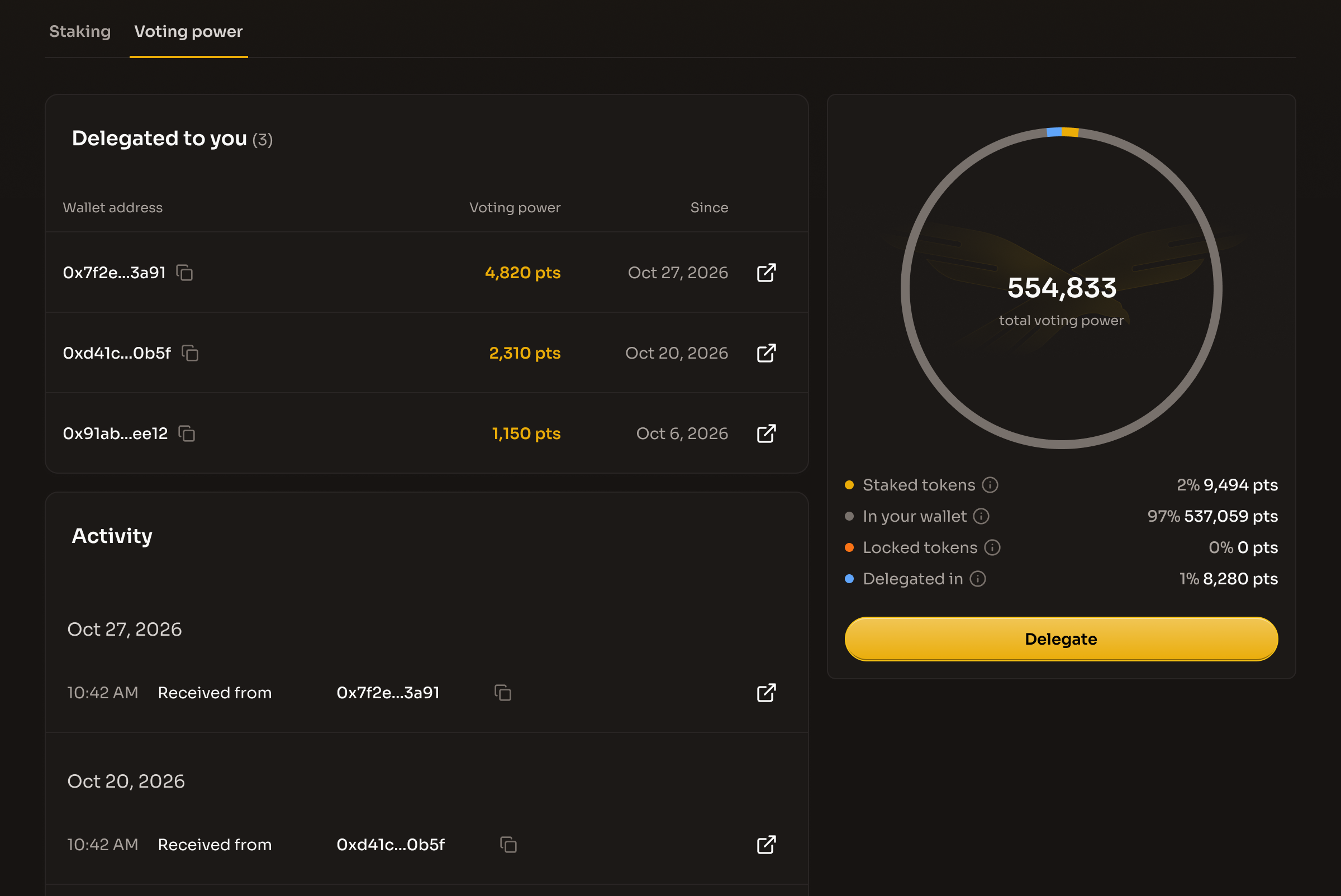Copy wallet address 0xd41c...0b5f in Delegated table
This screenshot has height=896, width=1341.
(190, 353)
